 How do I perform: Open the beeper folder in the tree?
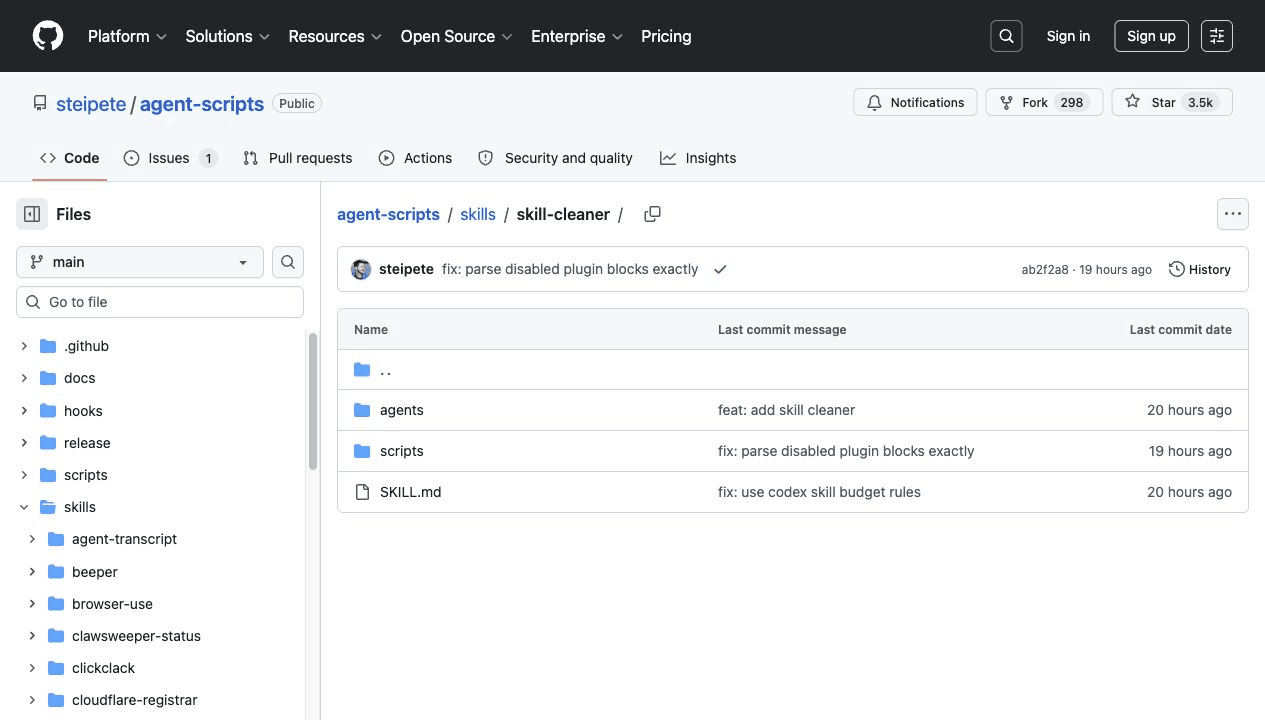[x=95, y=572]
